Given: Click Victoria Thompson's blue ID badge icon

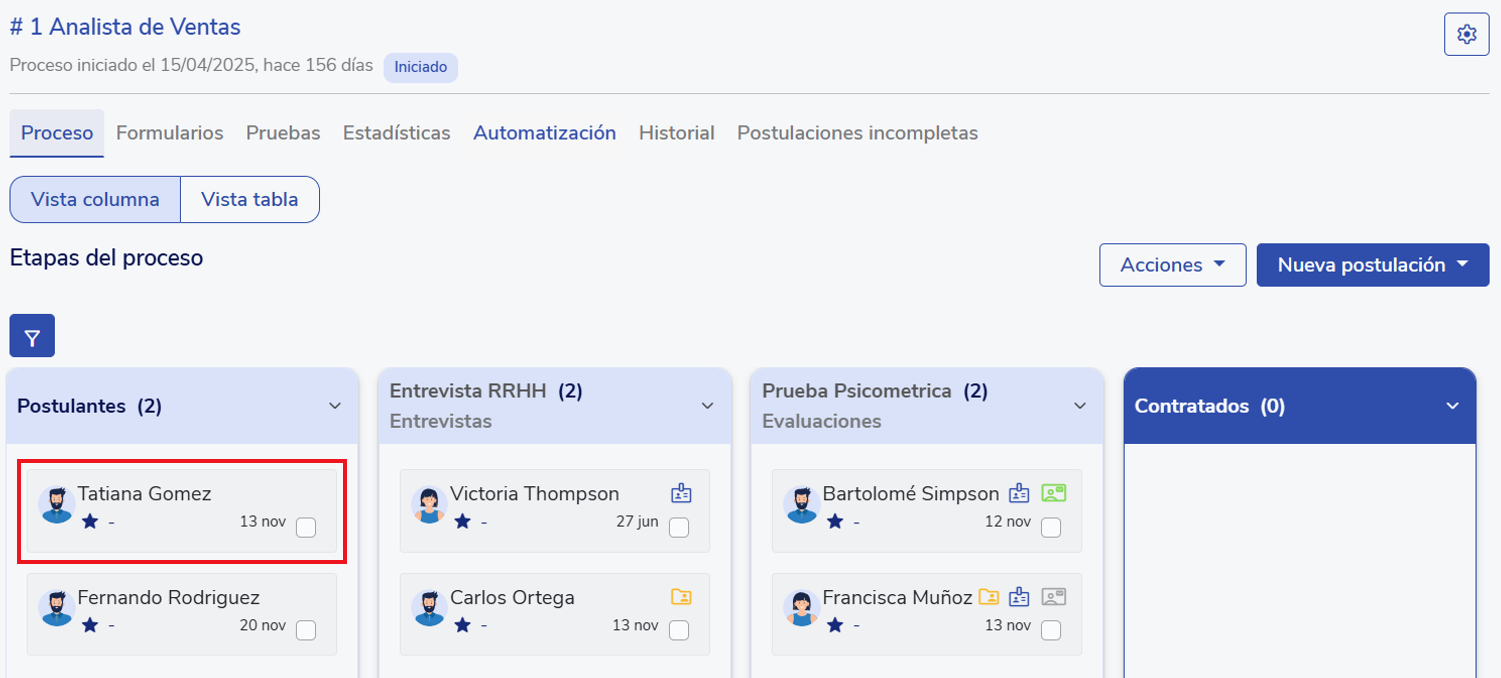Looking at the screenshot, I should tap(681, 493).
